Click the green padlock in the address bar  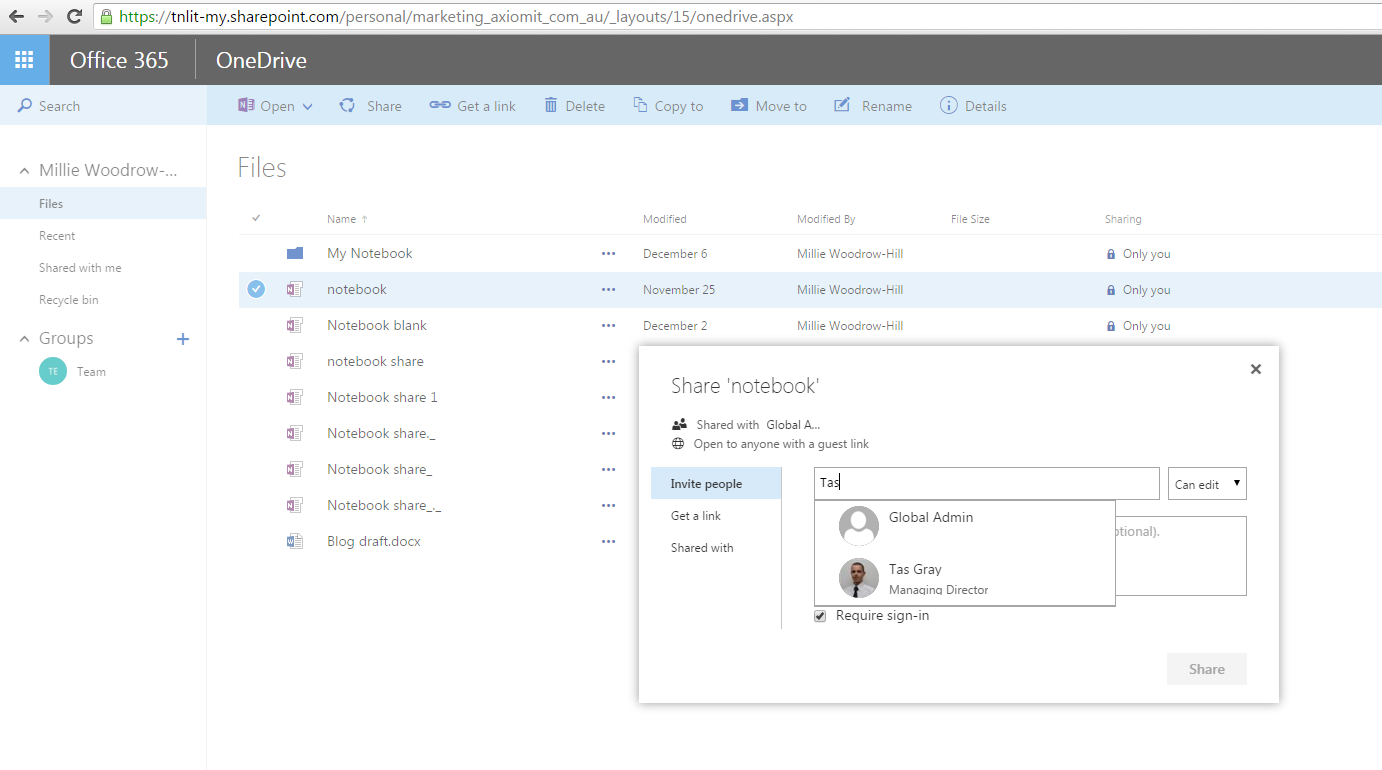click(x=107, y=17)
